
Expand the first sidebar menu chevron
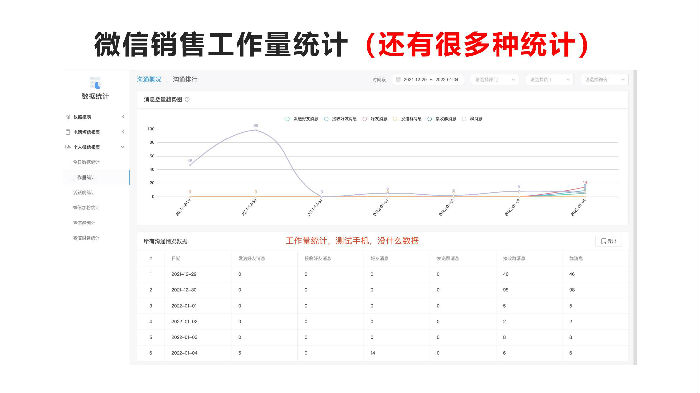pos(123,117)
